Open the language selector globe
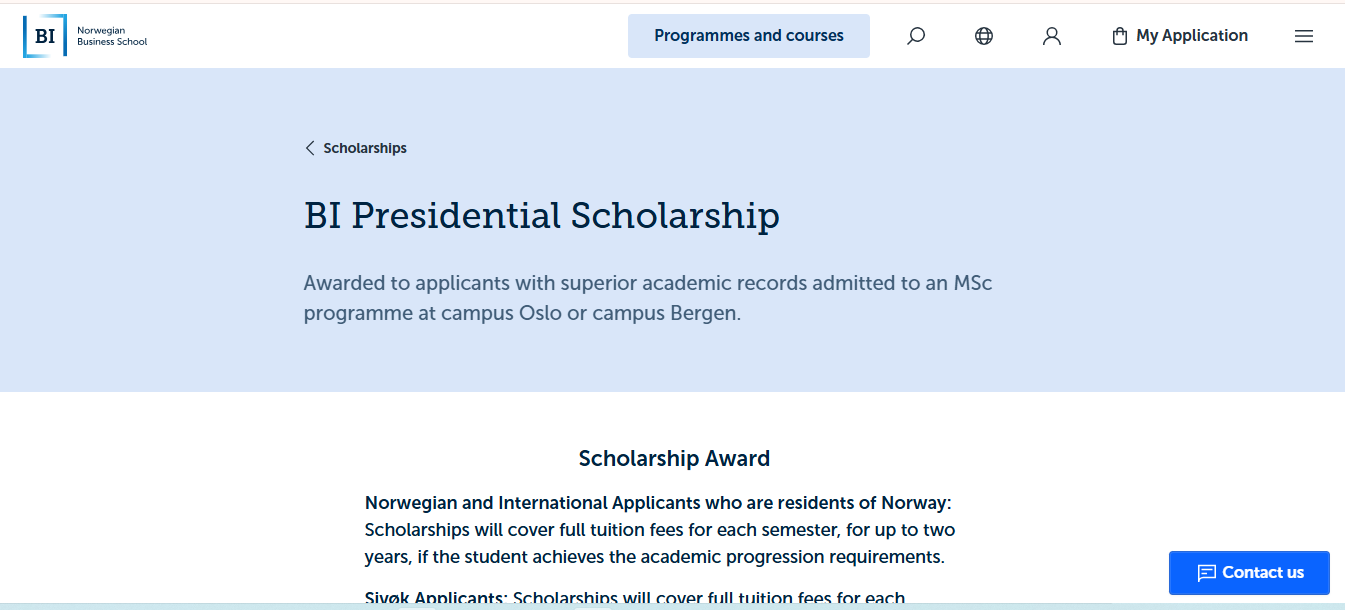Image resolution: width=1345 pixels, height=610 pixels. 983,35
